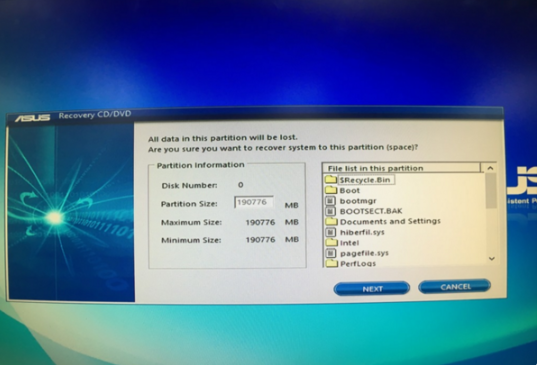The image size is (537, 365).
Task: Click the CANCEL button
Action: point(455,287)
